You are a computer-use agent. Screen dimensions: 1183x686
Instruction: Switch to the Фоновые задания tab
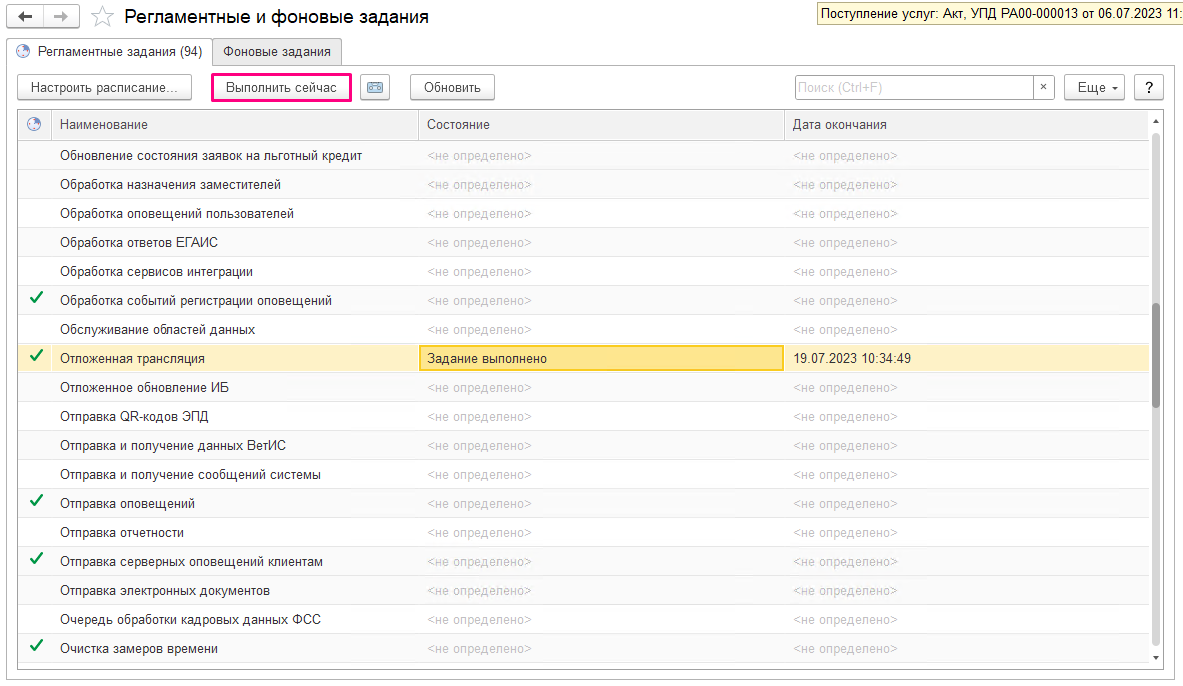point(276,52)
